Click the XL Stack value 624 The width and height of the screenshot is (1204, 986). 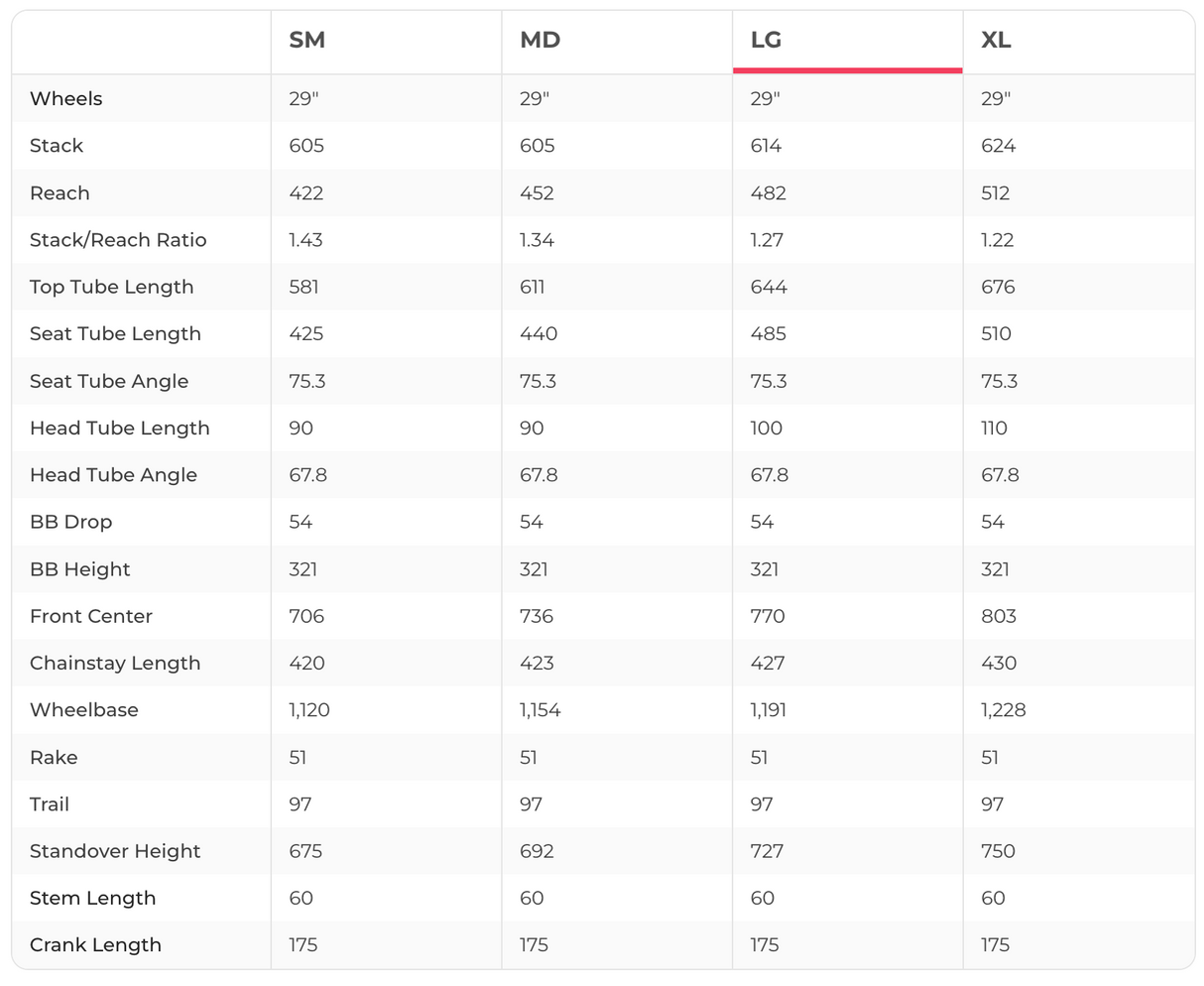tap(998, 146)
